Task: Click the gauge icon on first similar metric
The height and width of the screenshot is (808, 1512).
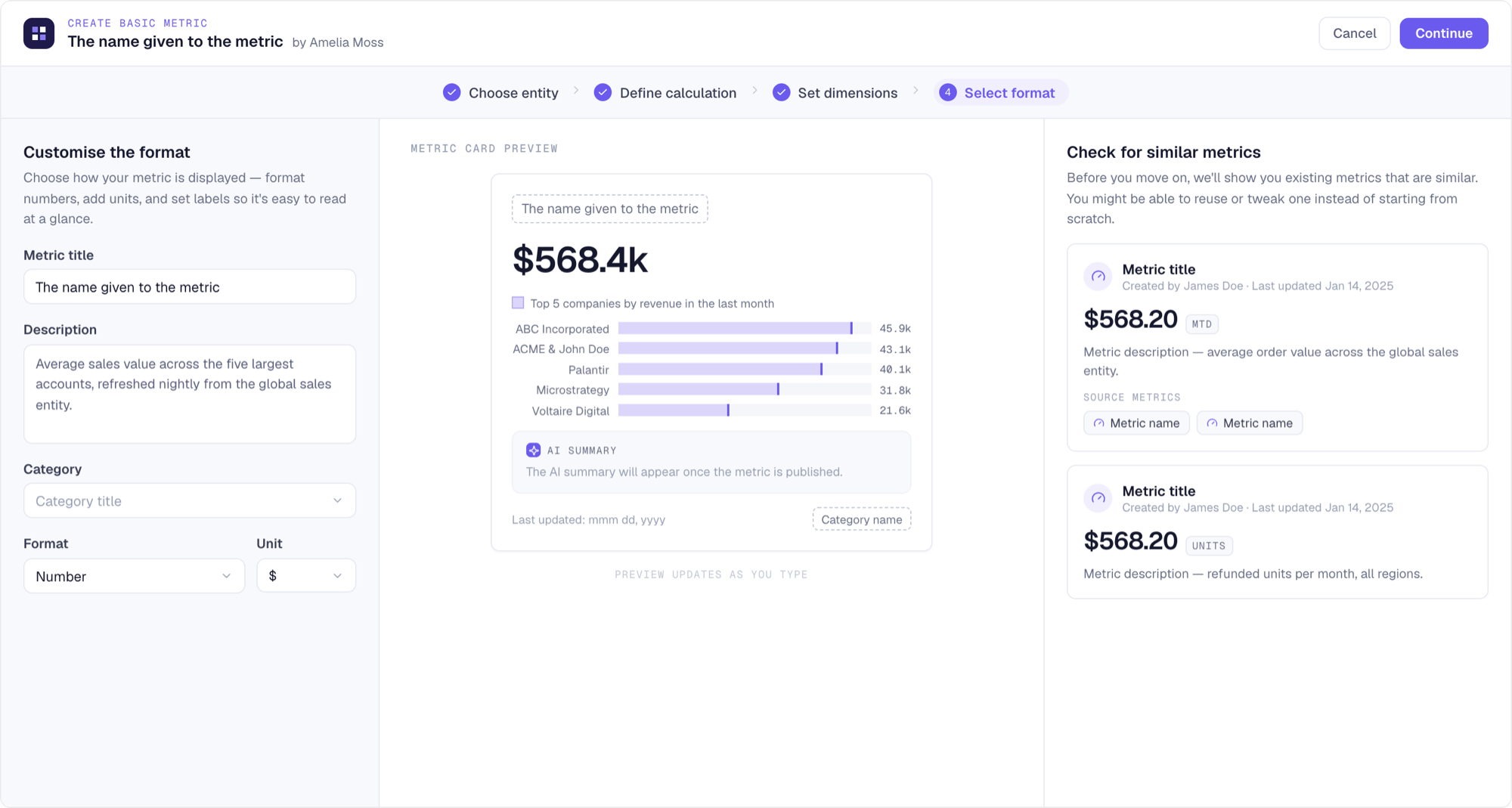Action: coord(1098,277)
